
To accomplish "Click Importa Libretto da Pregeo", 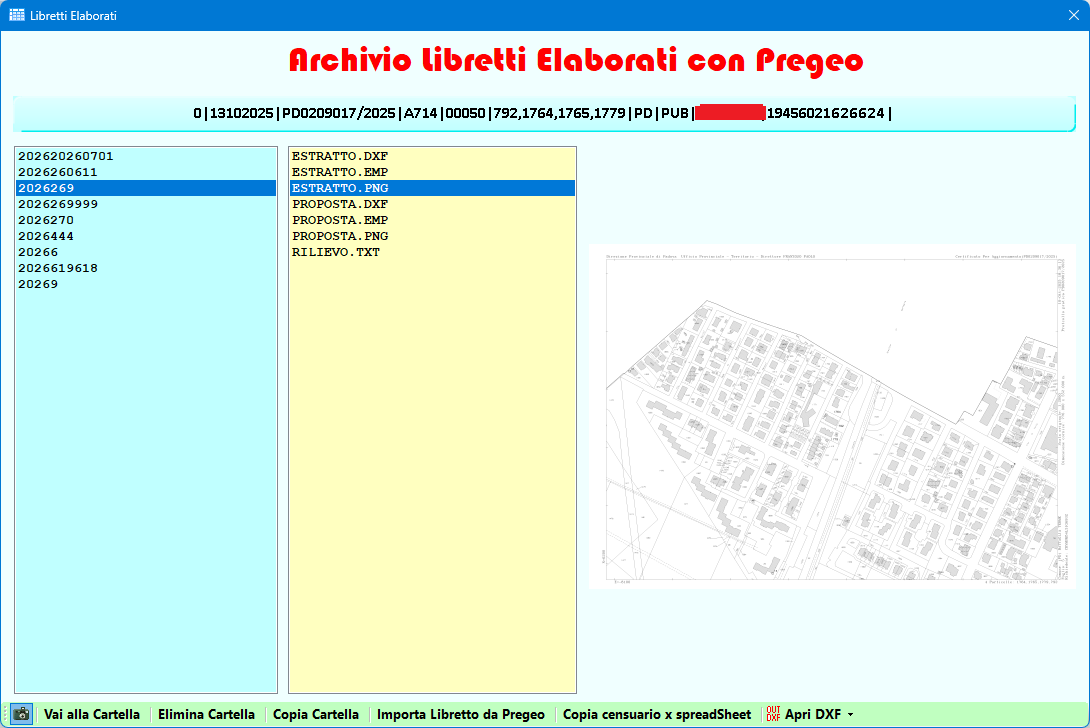I will (461, 714).
